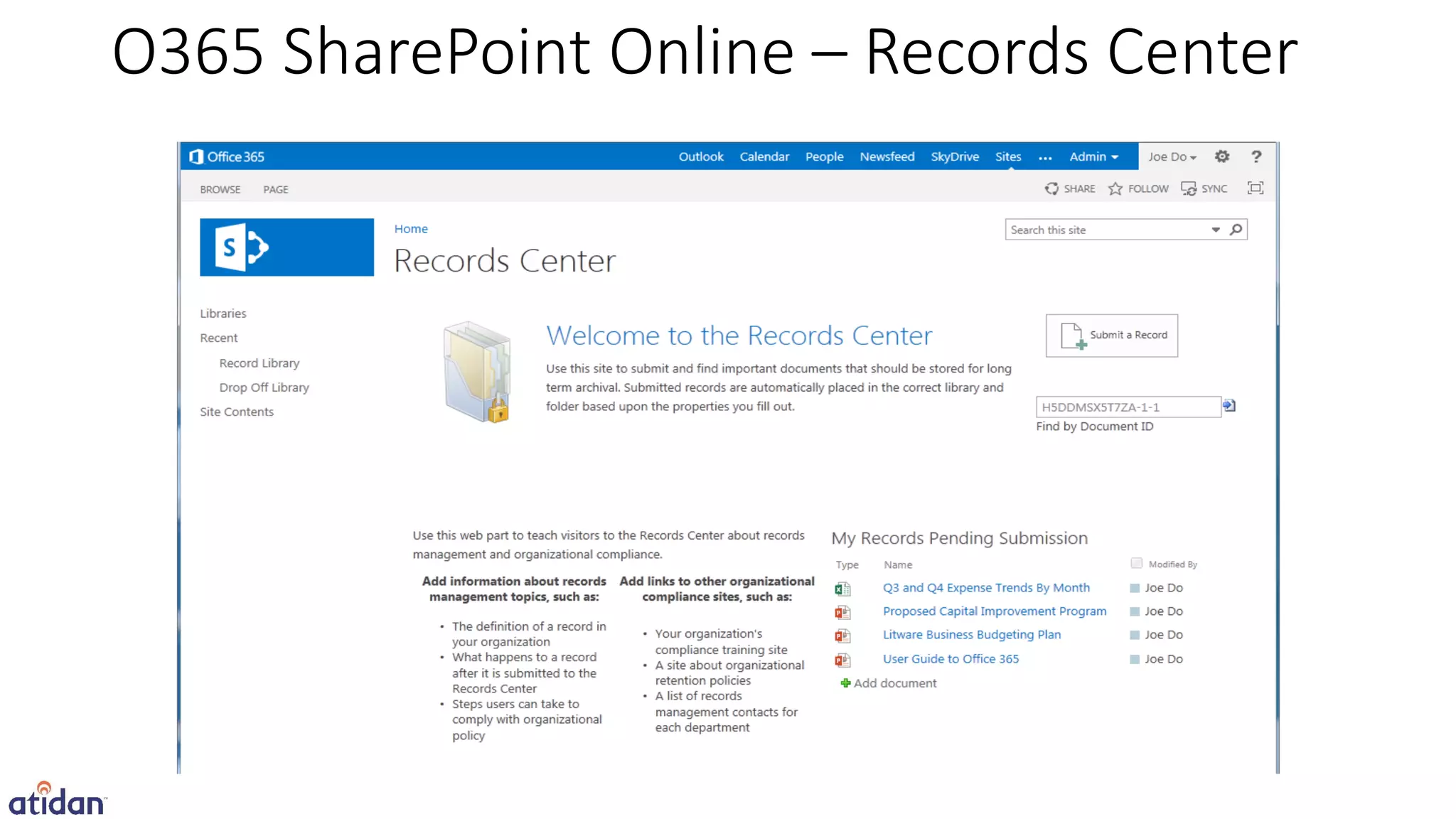Click the Records Center folder lock image
Screen dimensions: 1456x819
[x=477, y=372]
